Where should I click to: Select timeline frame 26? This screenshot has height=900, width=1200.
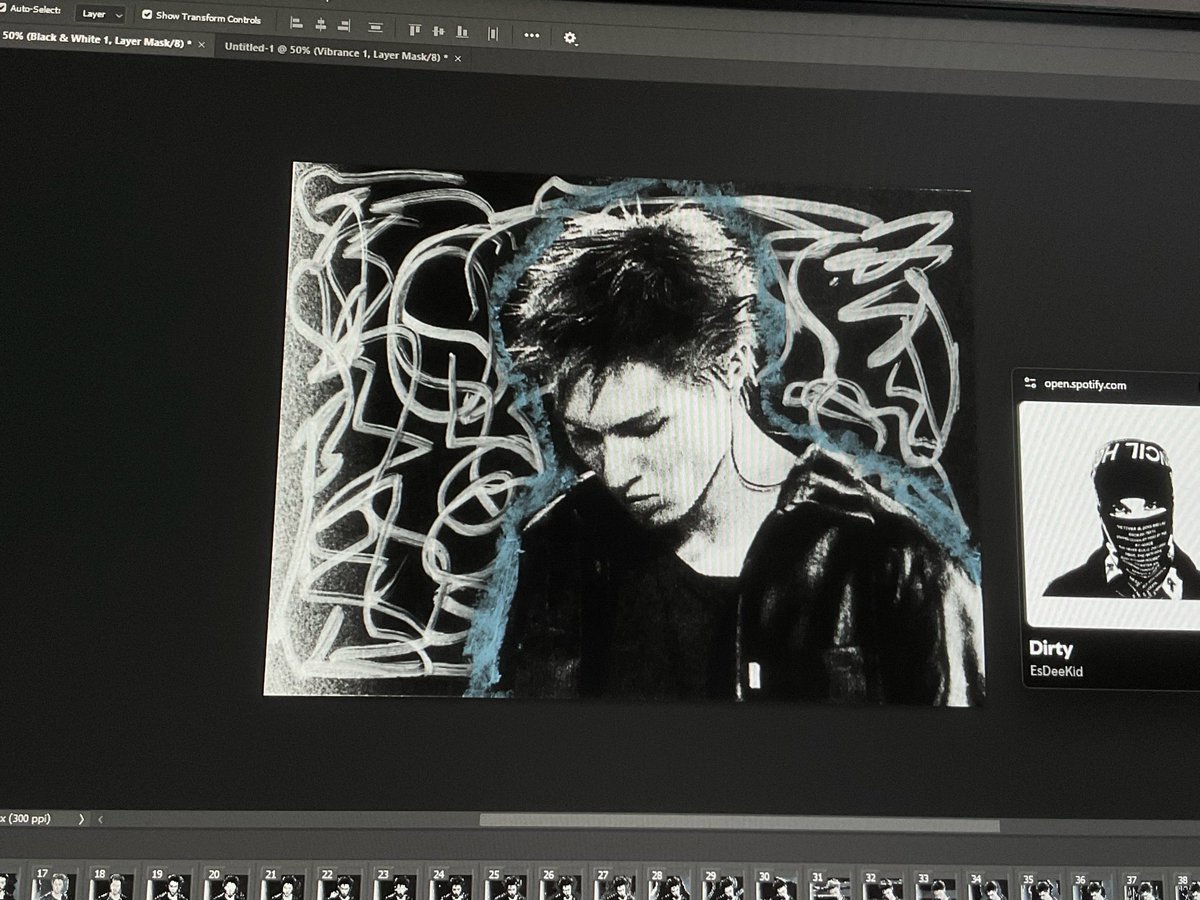(561, 884)
